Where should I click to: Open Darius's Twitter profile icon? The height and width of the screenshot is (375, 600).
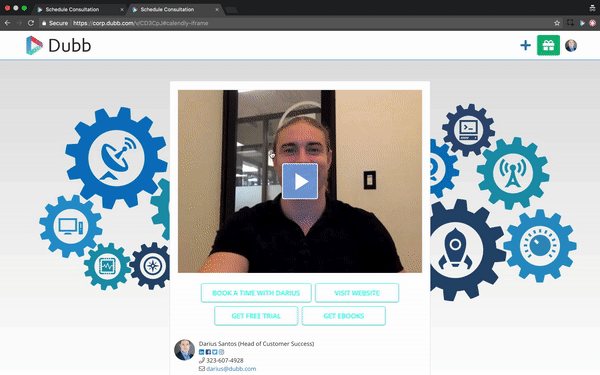tap(215, 352)
